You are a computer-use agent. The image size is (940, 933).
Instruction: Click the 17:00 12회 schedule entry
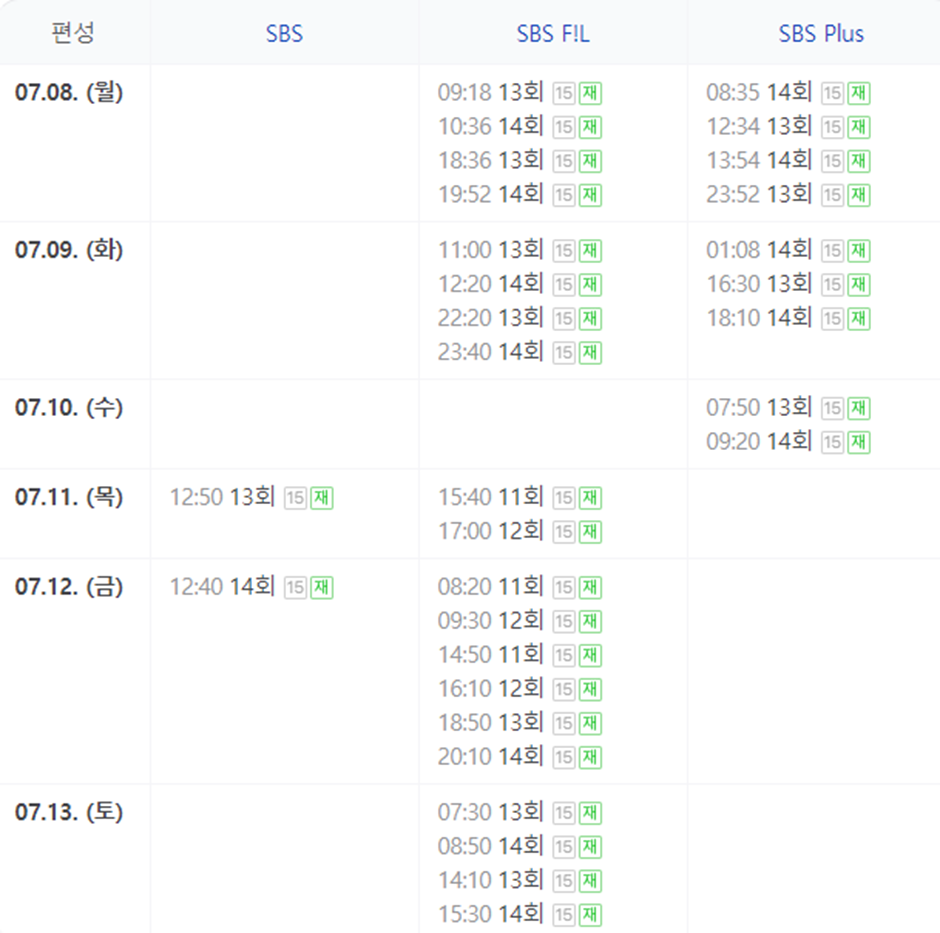click(490, 531)
